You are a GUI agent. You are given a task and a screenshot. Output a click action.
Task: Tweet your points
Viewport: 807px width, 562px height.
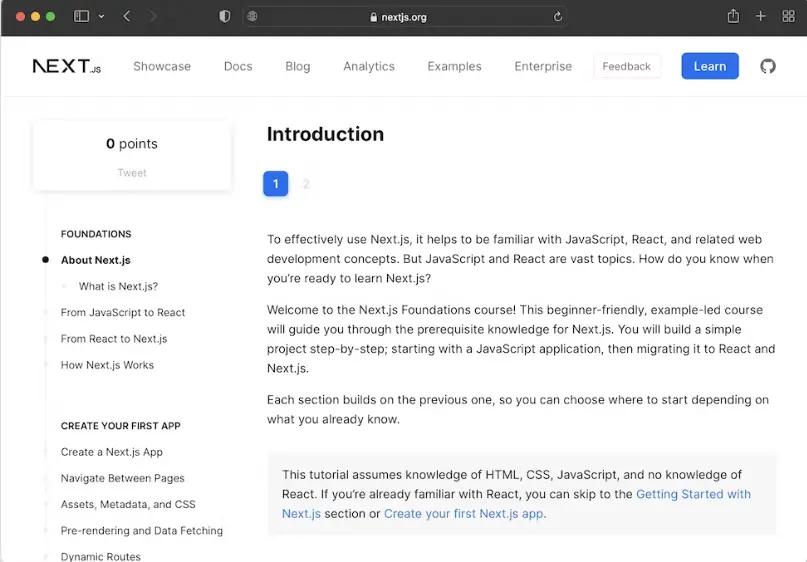click(x=132, y=173)
